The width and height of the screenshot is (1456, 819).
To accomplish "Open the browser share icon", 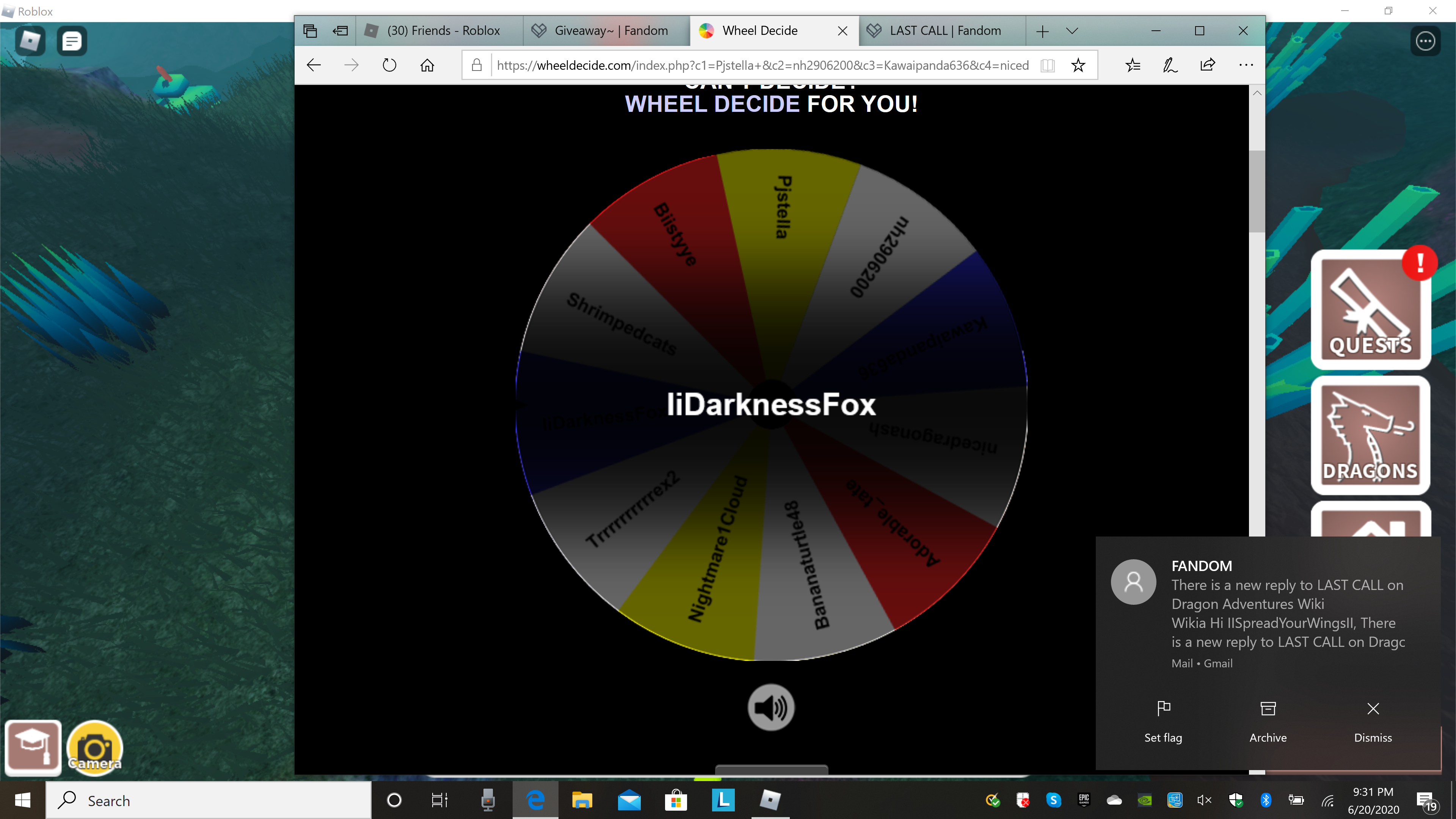I will coord(1207,65).
